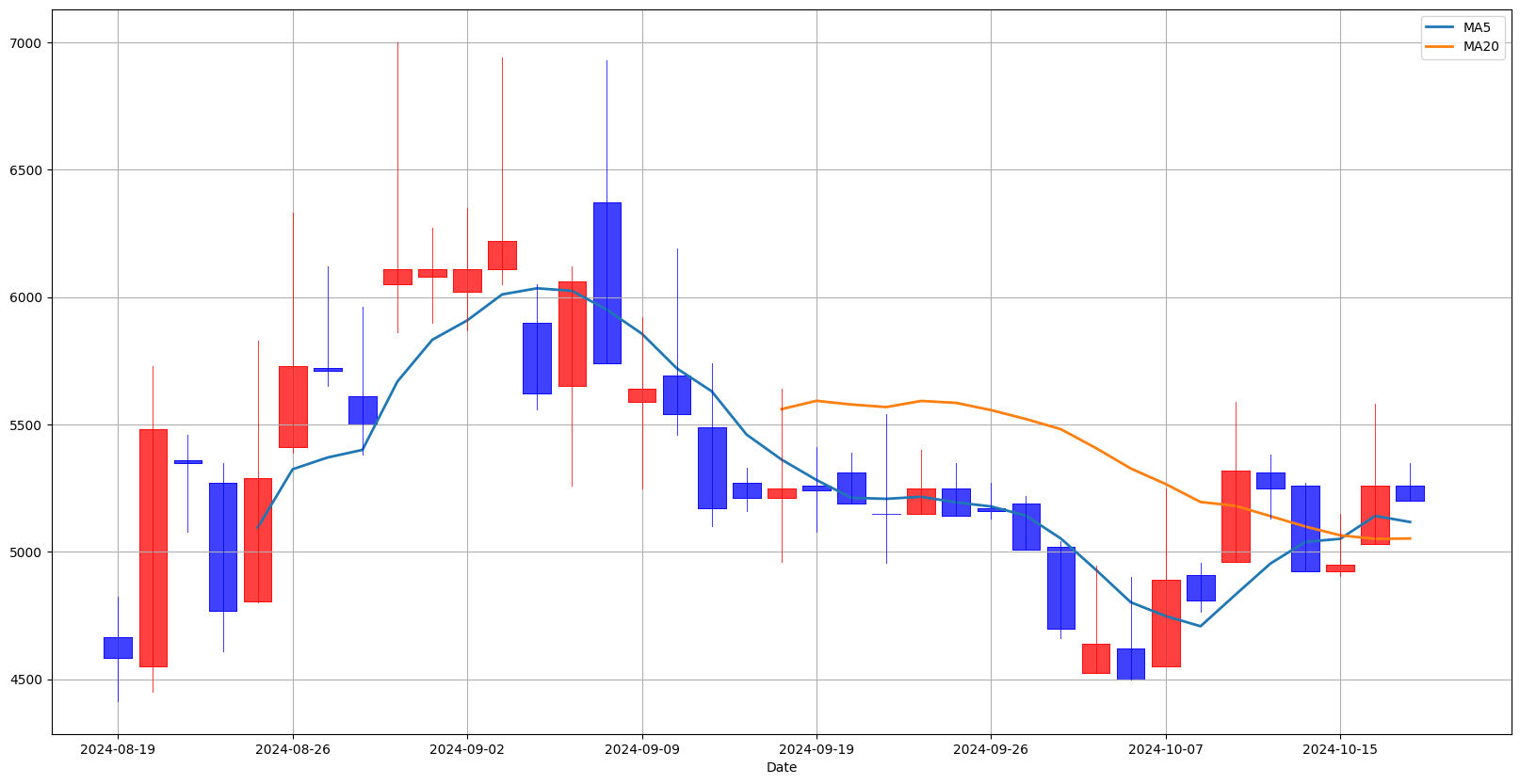Click the 2024-09-09 x-axis date label
This screenshot has width=1520, height=784.
point(642,750)
